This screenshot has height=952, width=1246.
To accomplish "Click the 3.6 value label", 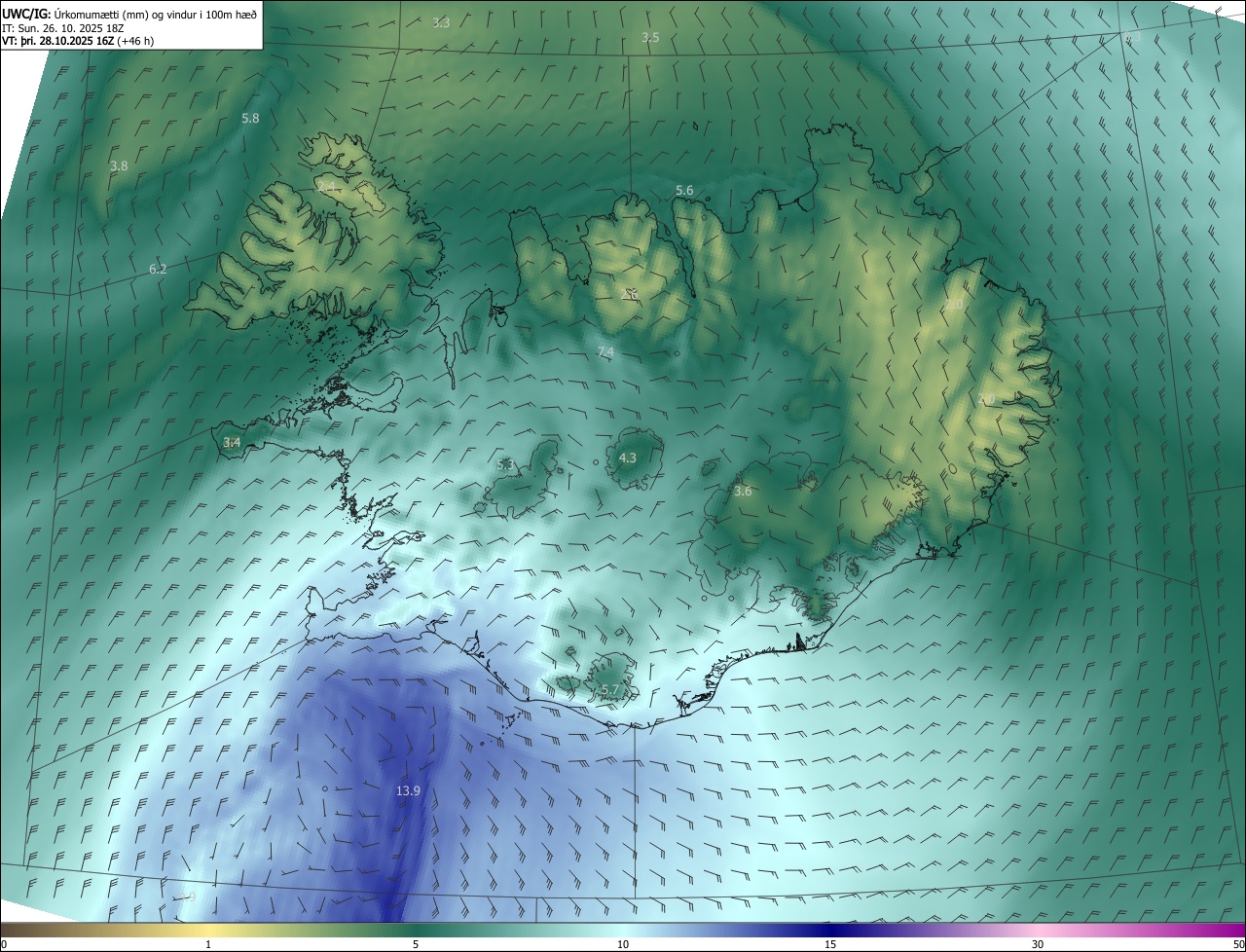I will 743,492.
